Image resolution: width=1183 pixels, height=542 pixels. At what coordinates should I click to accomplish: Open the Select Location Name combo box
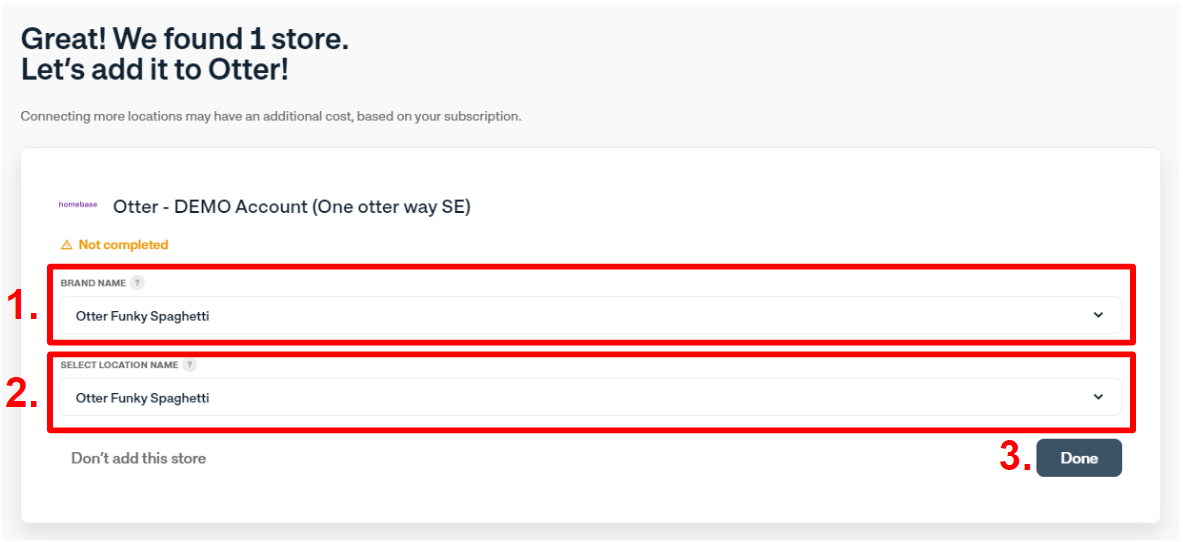(590, 397)
